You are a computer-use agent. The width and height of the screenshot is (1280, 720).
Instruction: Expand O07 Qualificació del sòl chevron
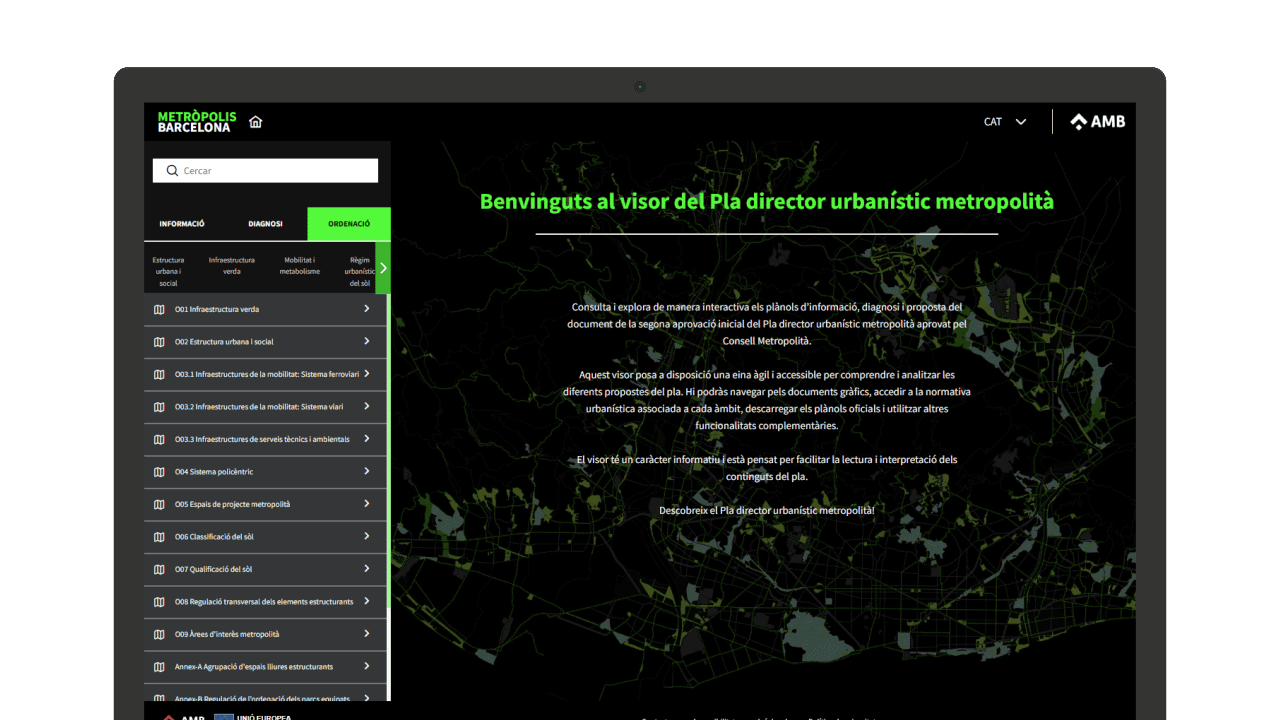(x=367, y=569)
